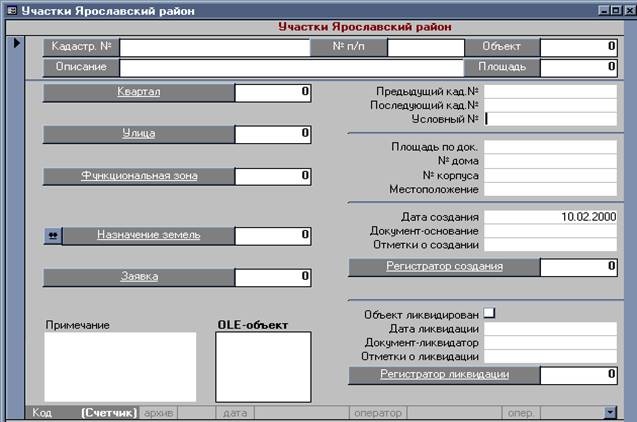Minimize the form window
Image resolution: width=637 pixels, height=422 pixels.
603,10
